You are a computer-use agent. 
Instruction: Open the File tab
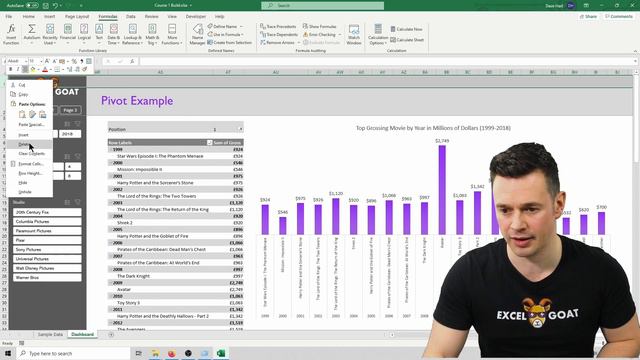[9, 16]
